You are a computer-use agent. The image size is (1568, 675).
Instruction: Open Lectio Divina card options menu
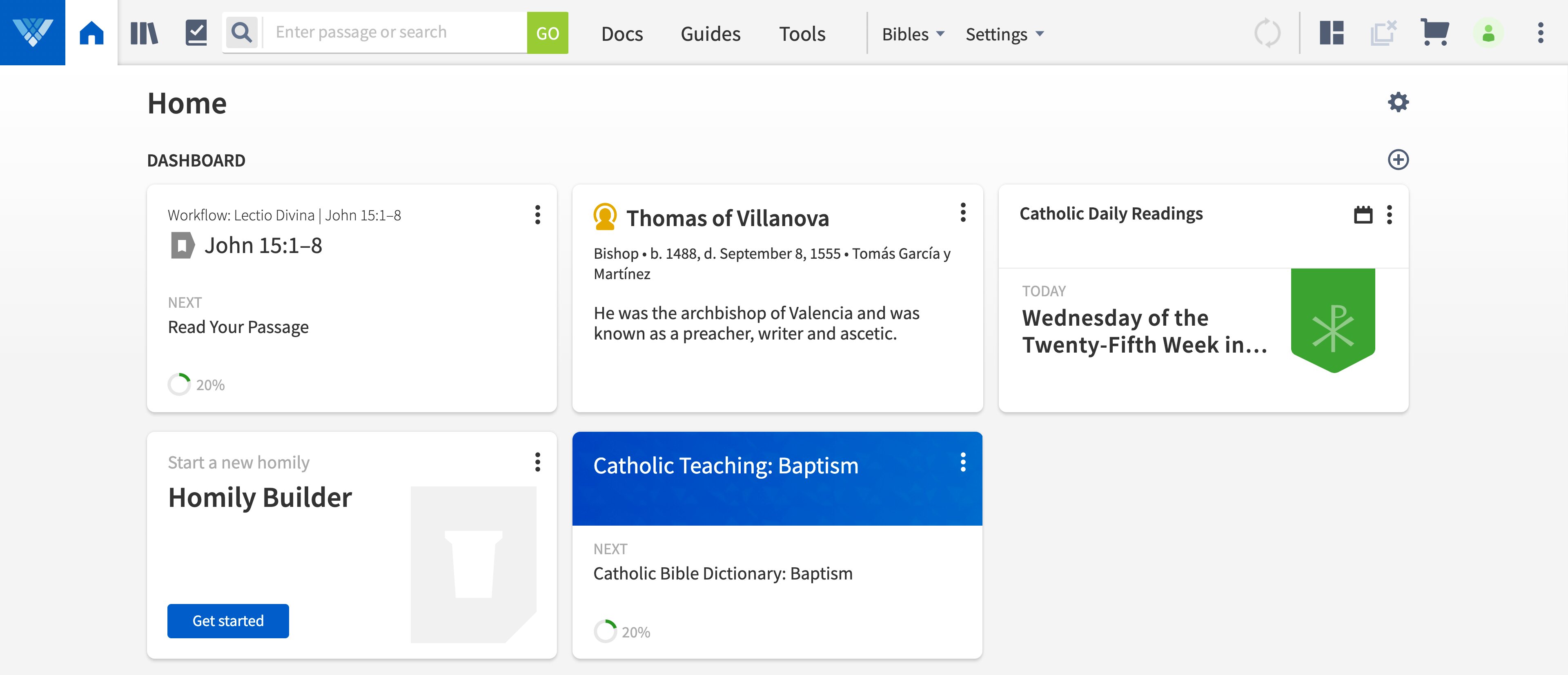click(537, 215)
